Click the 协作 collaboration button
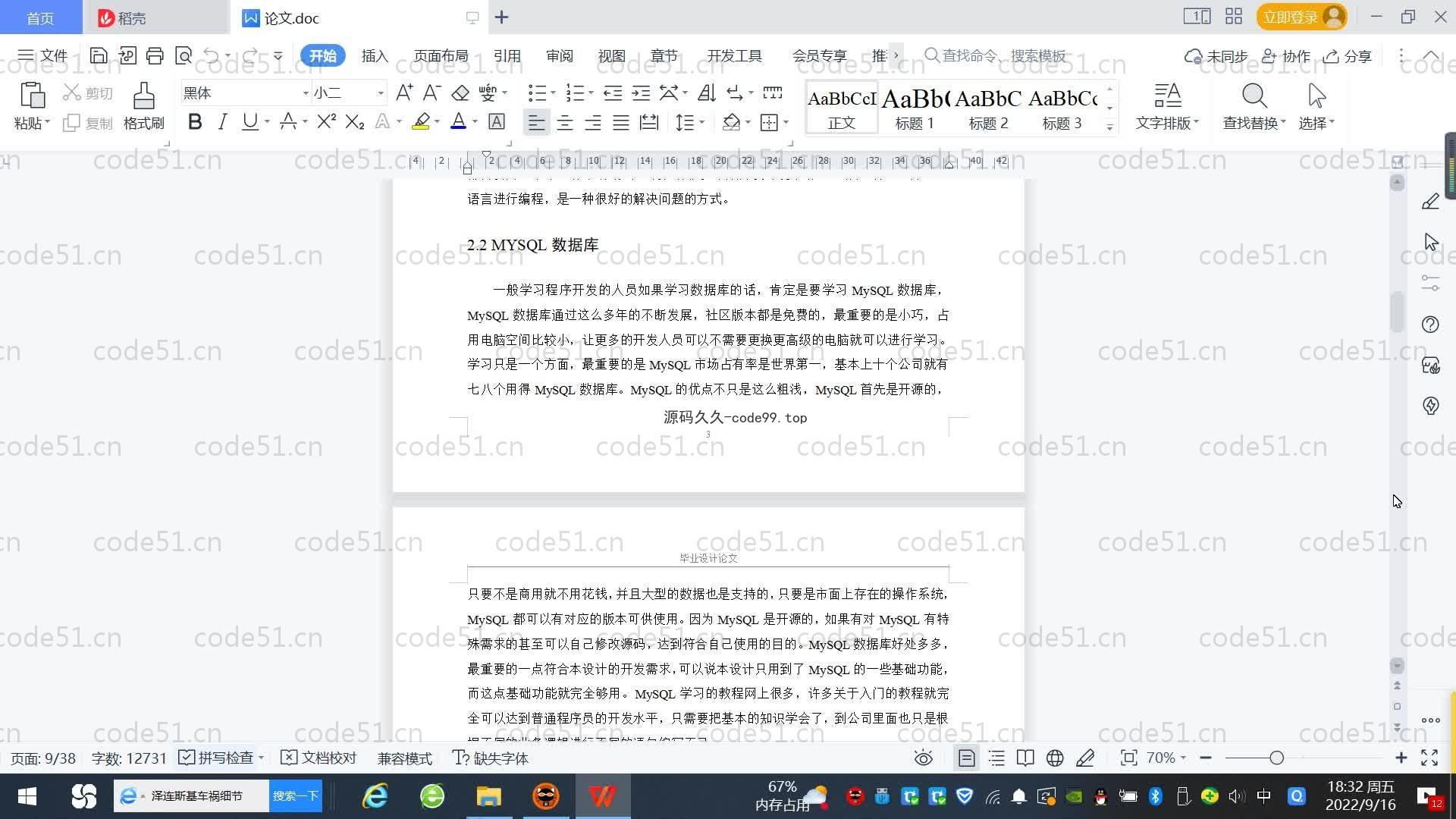 [1286, 56]
